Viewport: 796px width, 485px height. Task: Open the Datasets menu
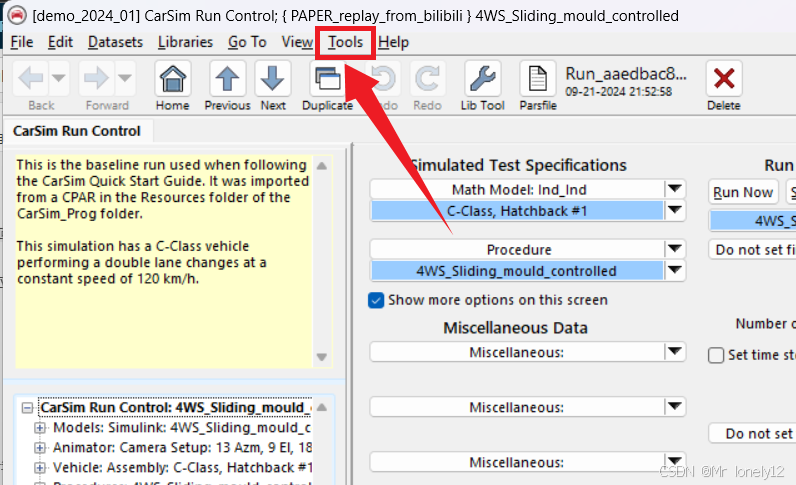tap(115, 42)
